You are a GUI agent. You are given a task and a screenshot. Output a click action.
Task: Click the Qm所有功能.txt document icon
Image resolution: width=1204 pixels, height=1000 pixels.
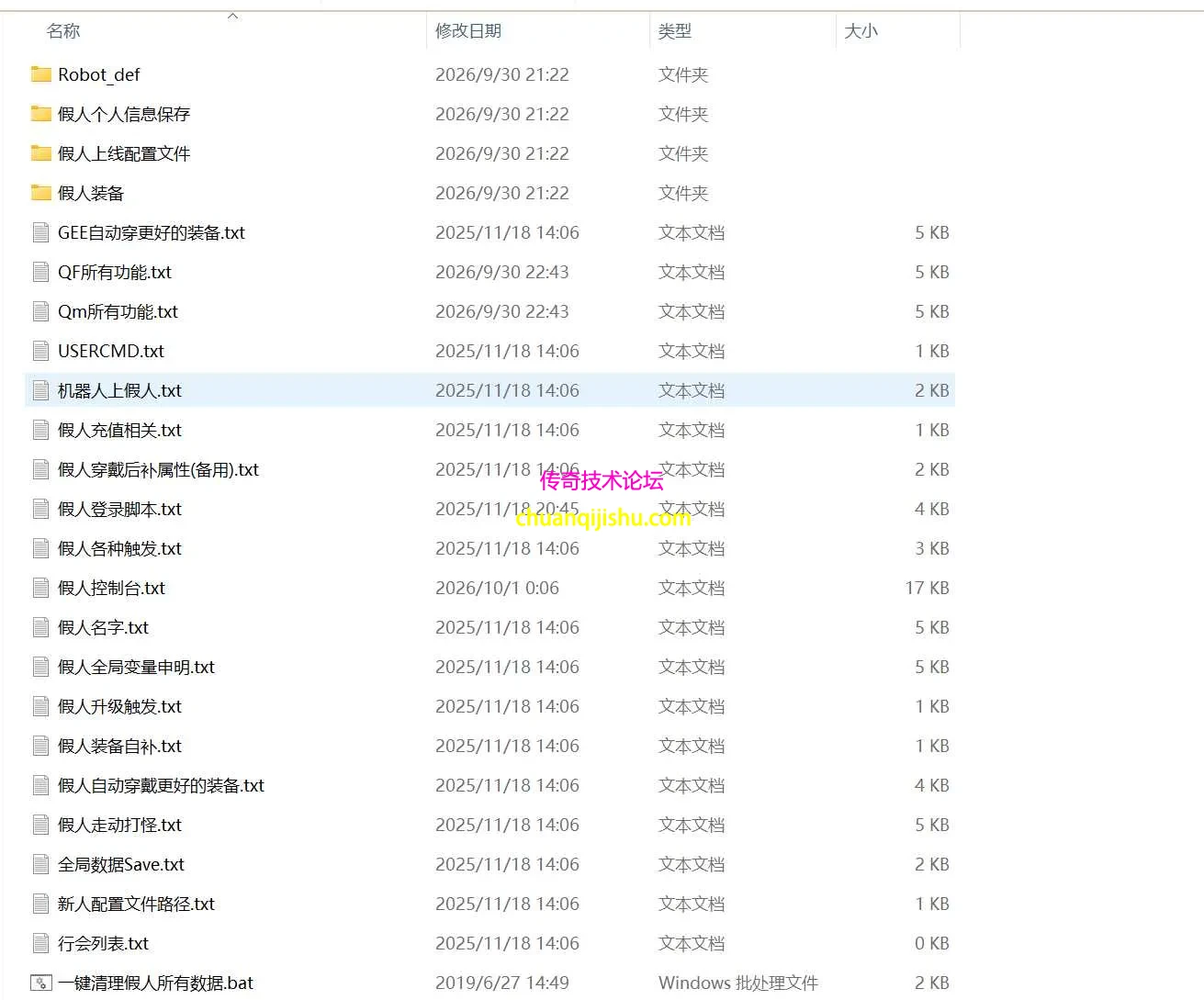pyautogui.click(x=40, y=311)
